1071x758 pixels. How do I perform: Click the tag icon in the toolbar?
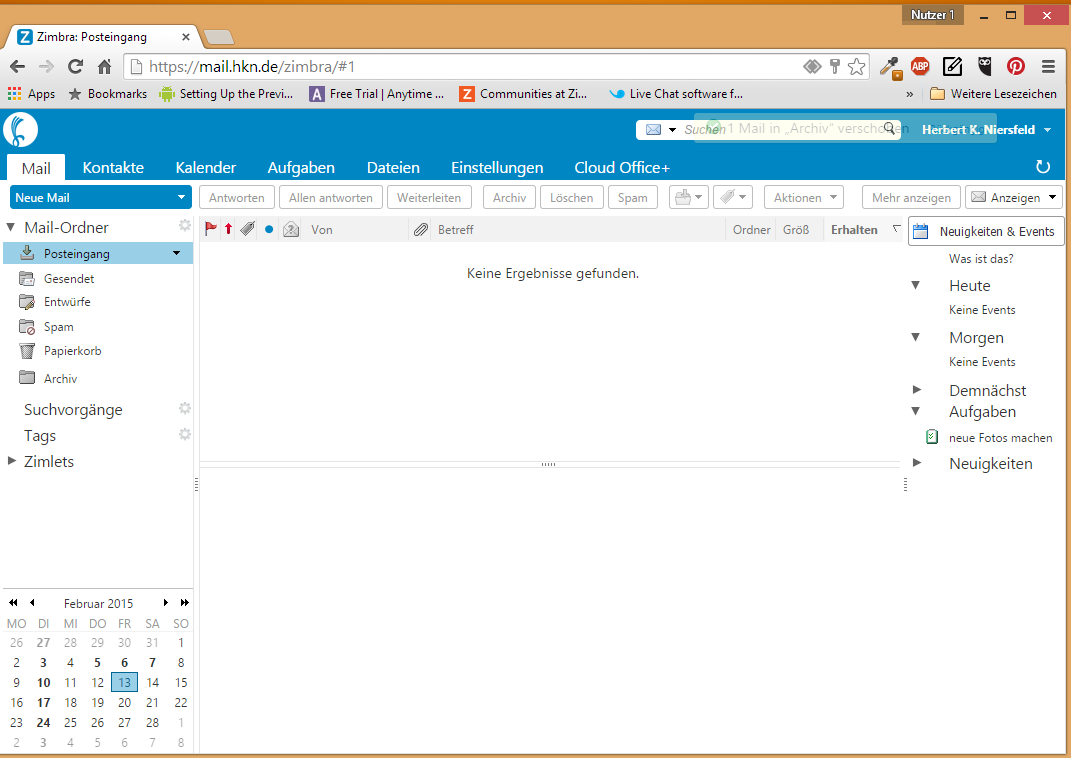click(x=725, y=196)
